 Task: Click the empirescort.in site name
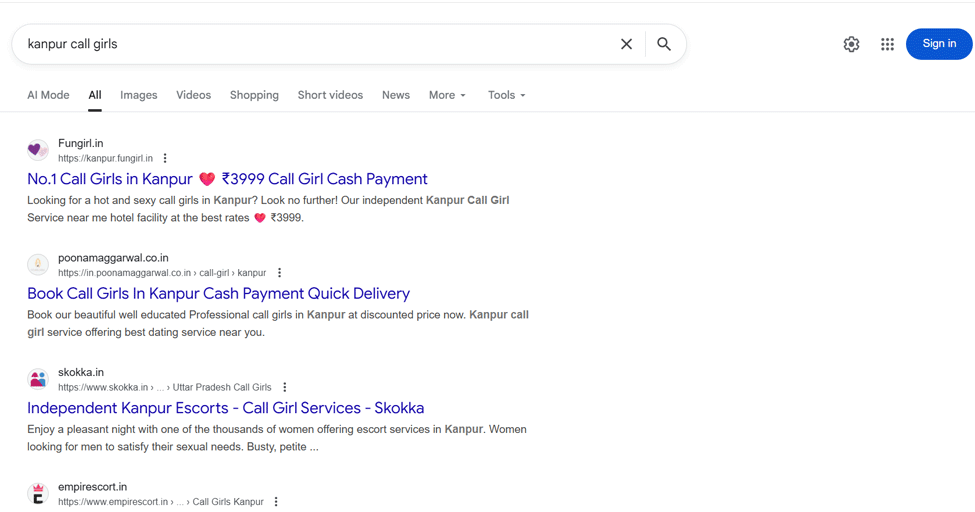[92, 486]
